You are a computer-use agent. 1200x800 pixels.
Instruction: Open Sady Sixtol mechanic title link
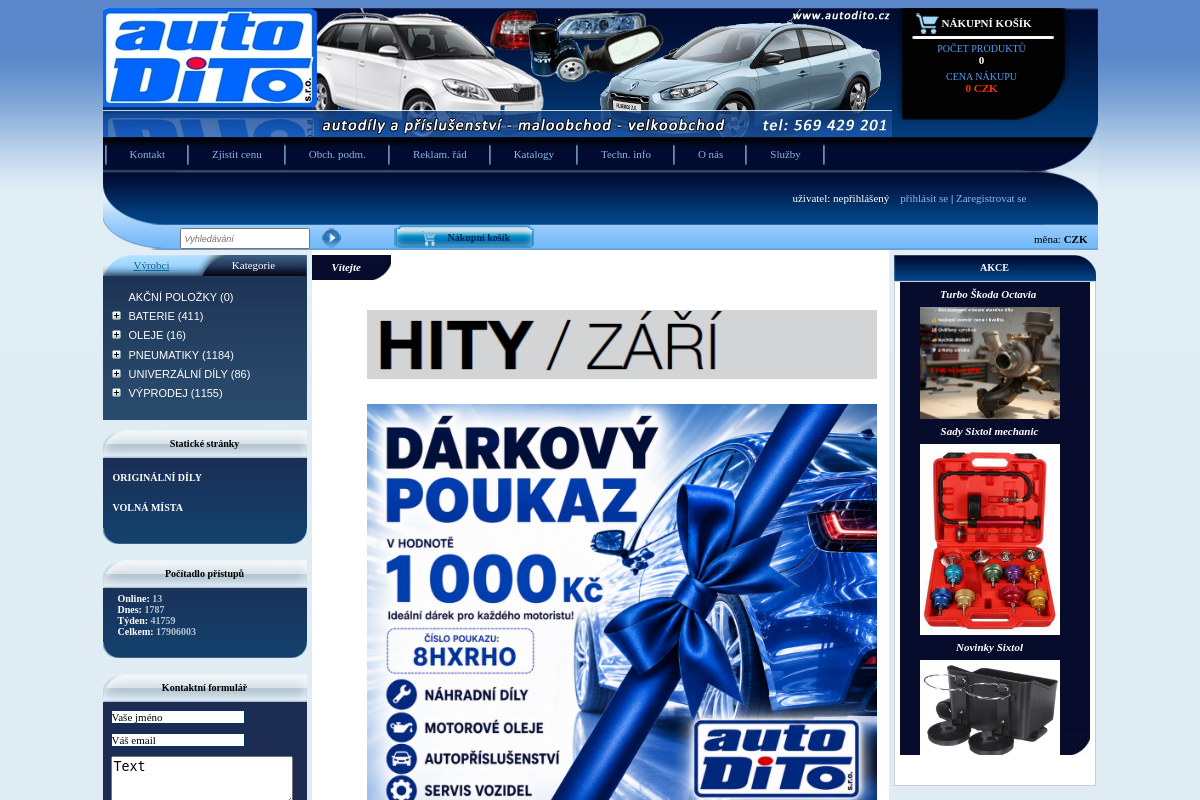point(989,431)
